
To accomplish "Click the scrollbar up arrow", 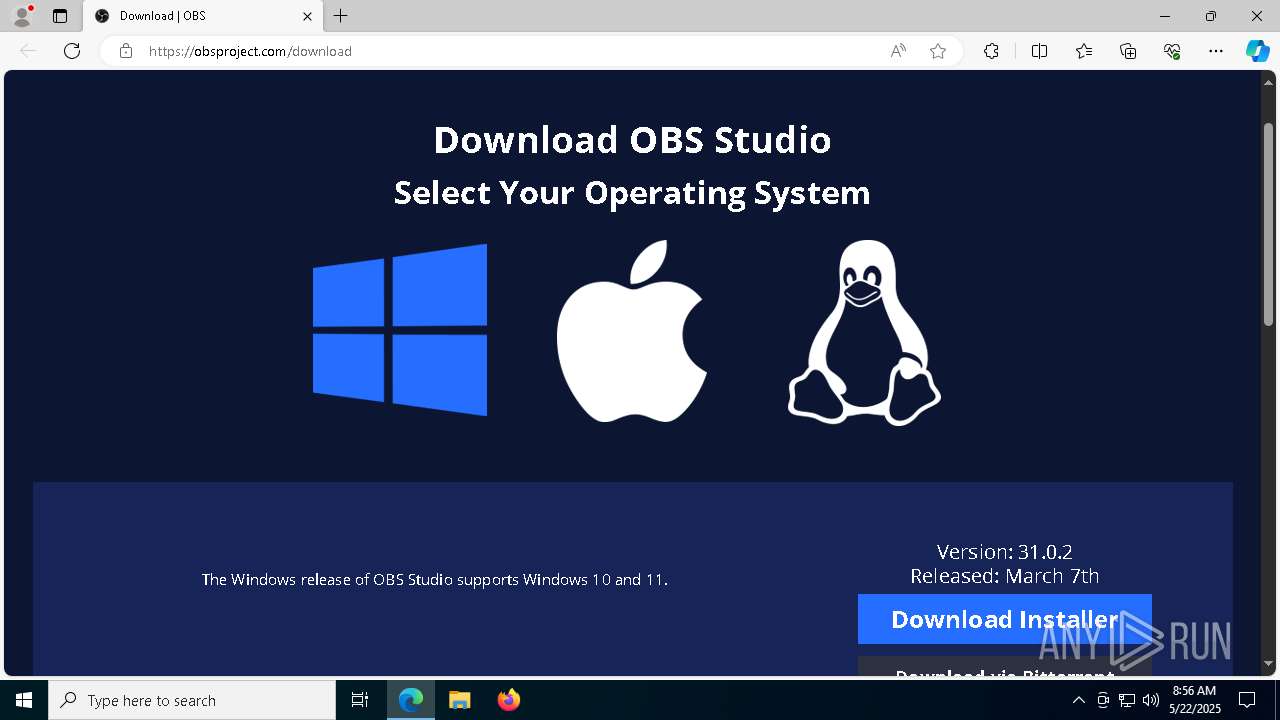I will [1268, 81].
